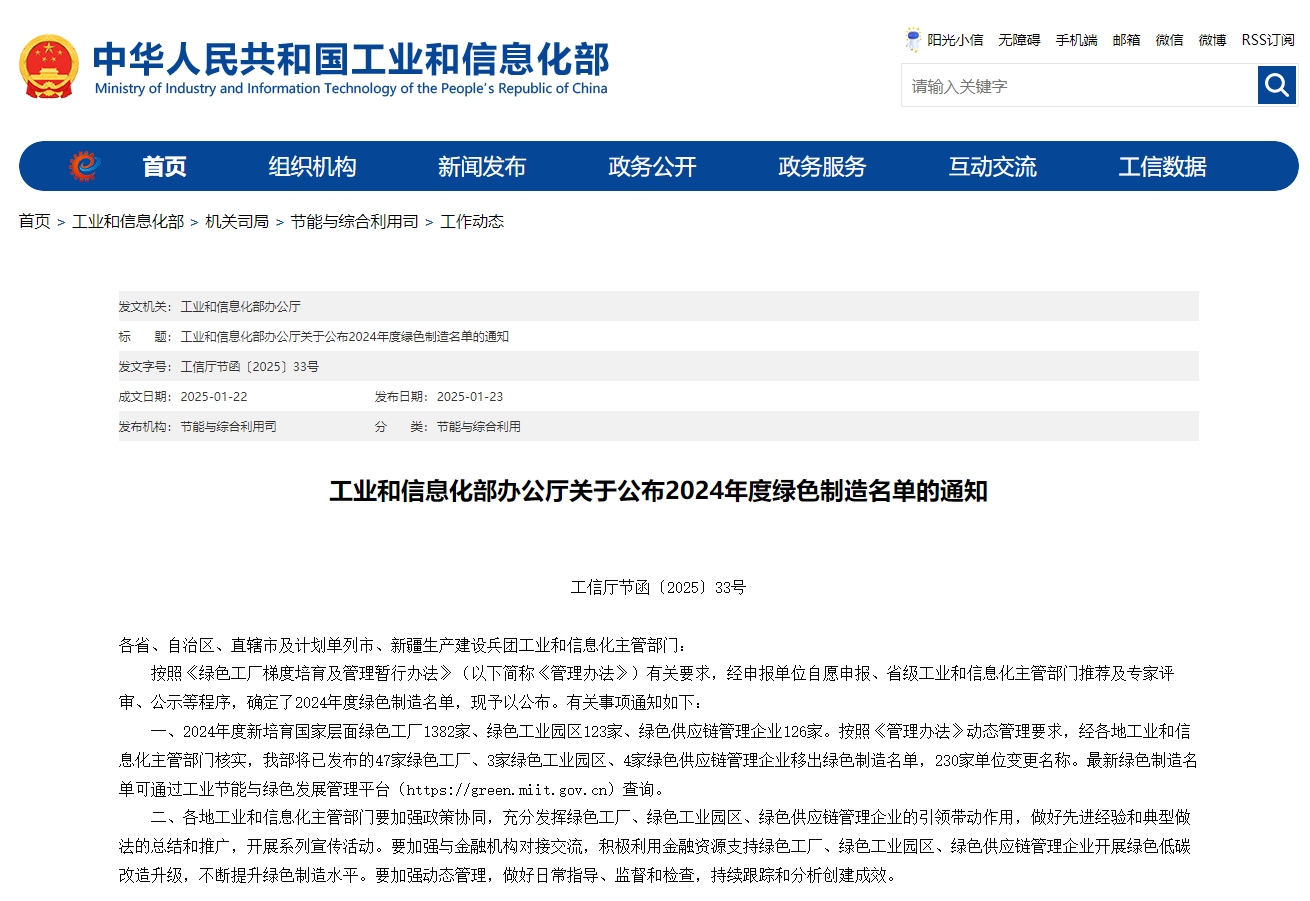Focus the 请输入关键字 search field
This screenshot has width=1310, height=901.
(x=1078, y=86)
